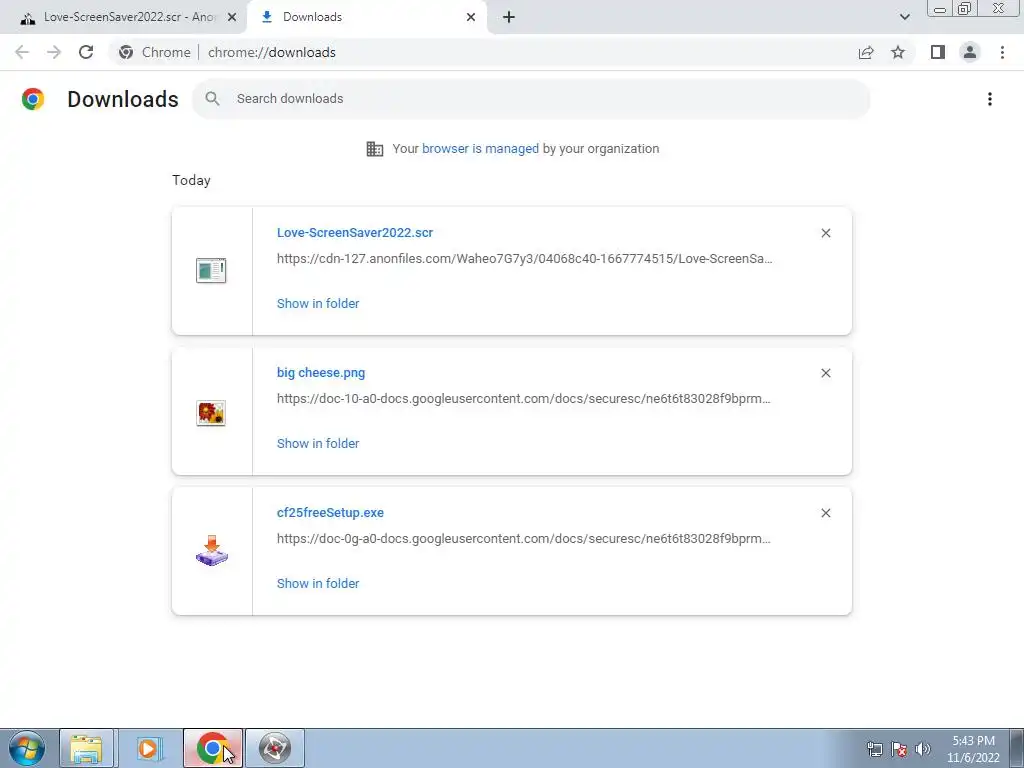Open the clock showing 5:43 PM

click(973, 749)
